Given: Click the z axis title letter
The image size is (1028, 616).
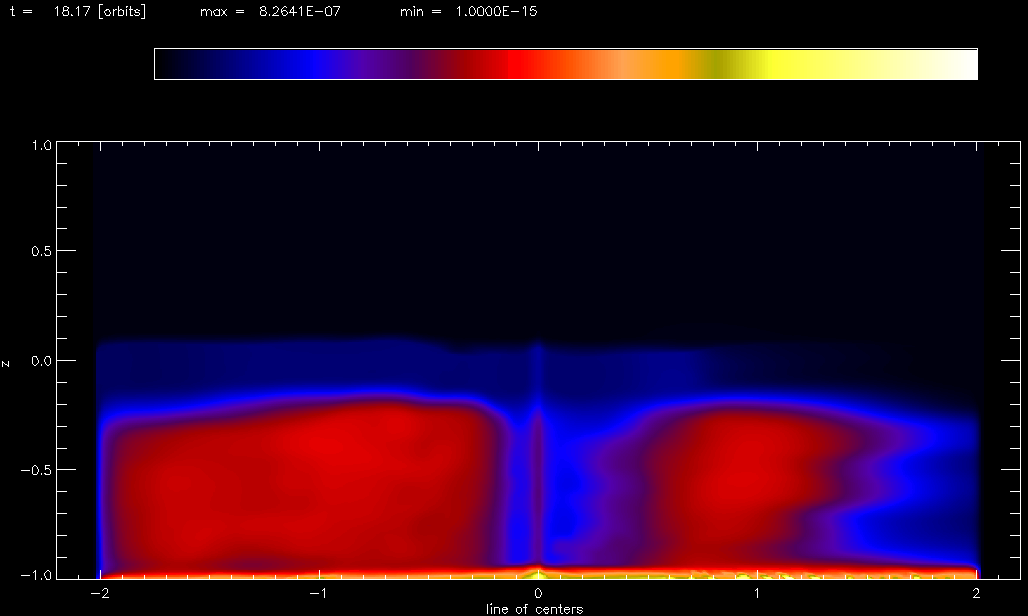Looking at the screenshot, I should (x=8, y=362).
